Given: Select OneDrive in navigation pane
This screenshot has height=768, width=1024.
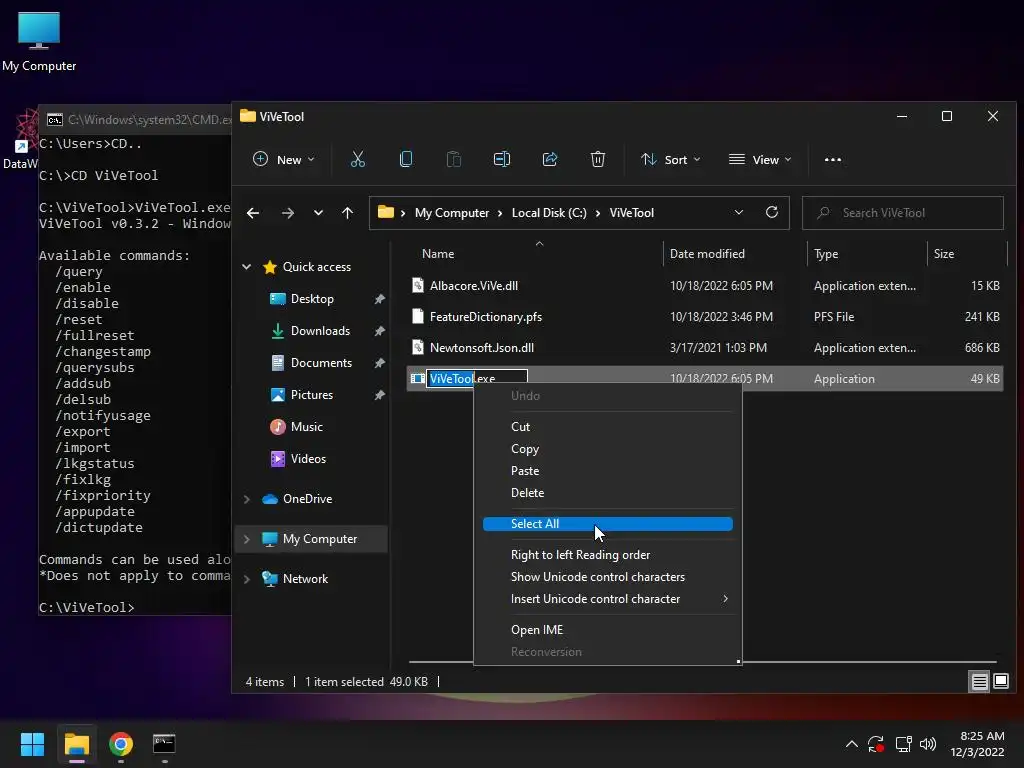Looking at the screenshot, I should click(307, 499).
